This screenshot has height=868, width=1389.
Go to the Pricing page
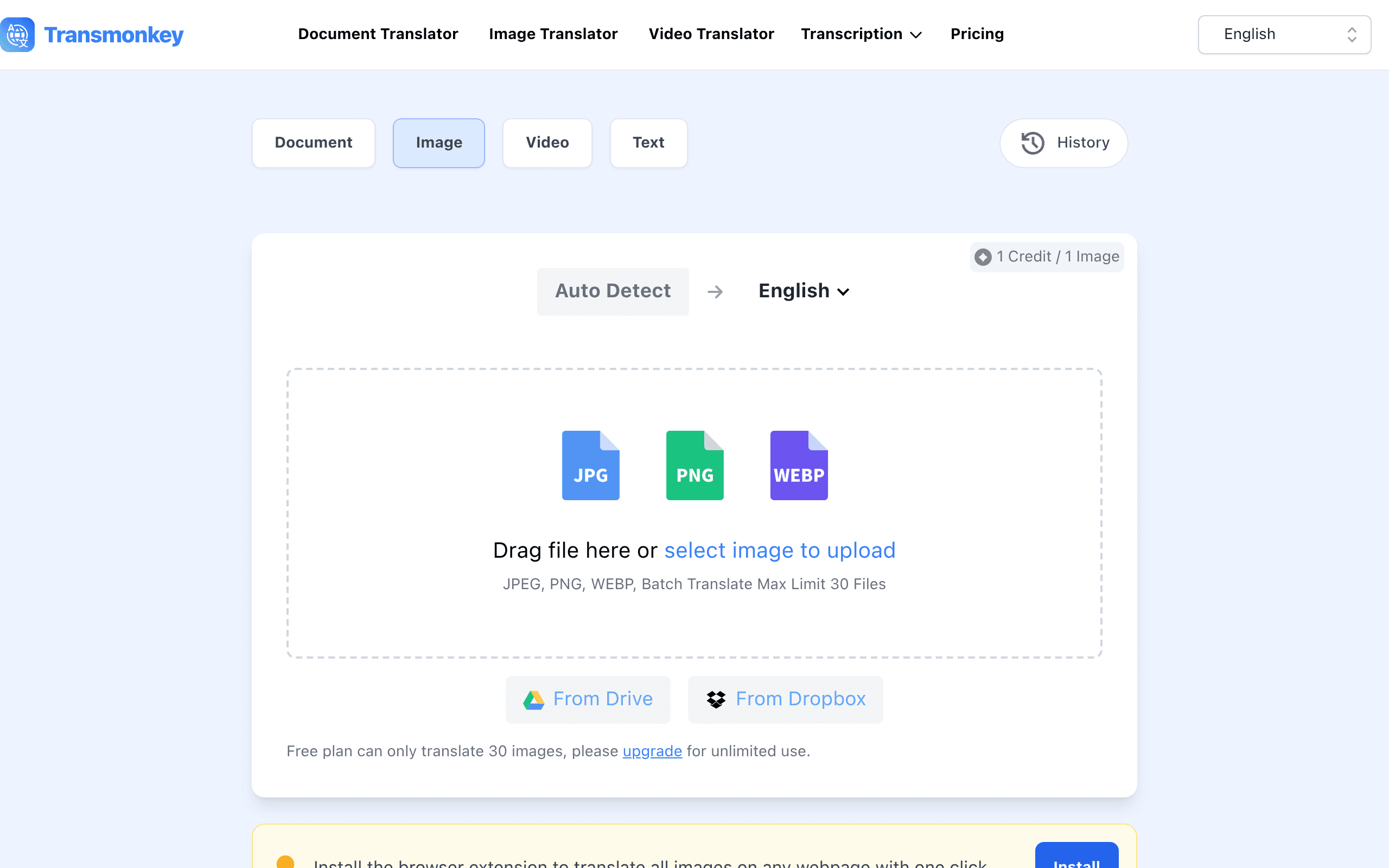pos(977,34)
